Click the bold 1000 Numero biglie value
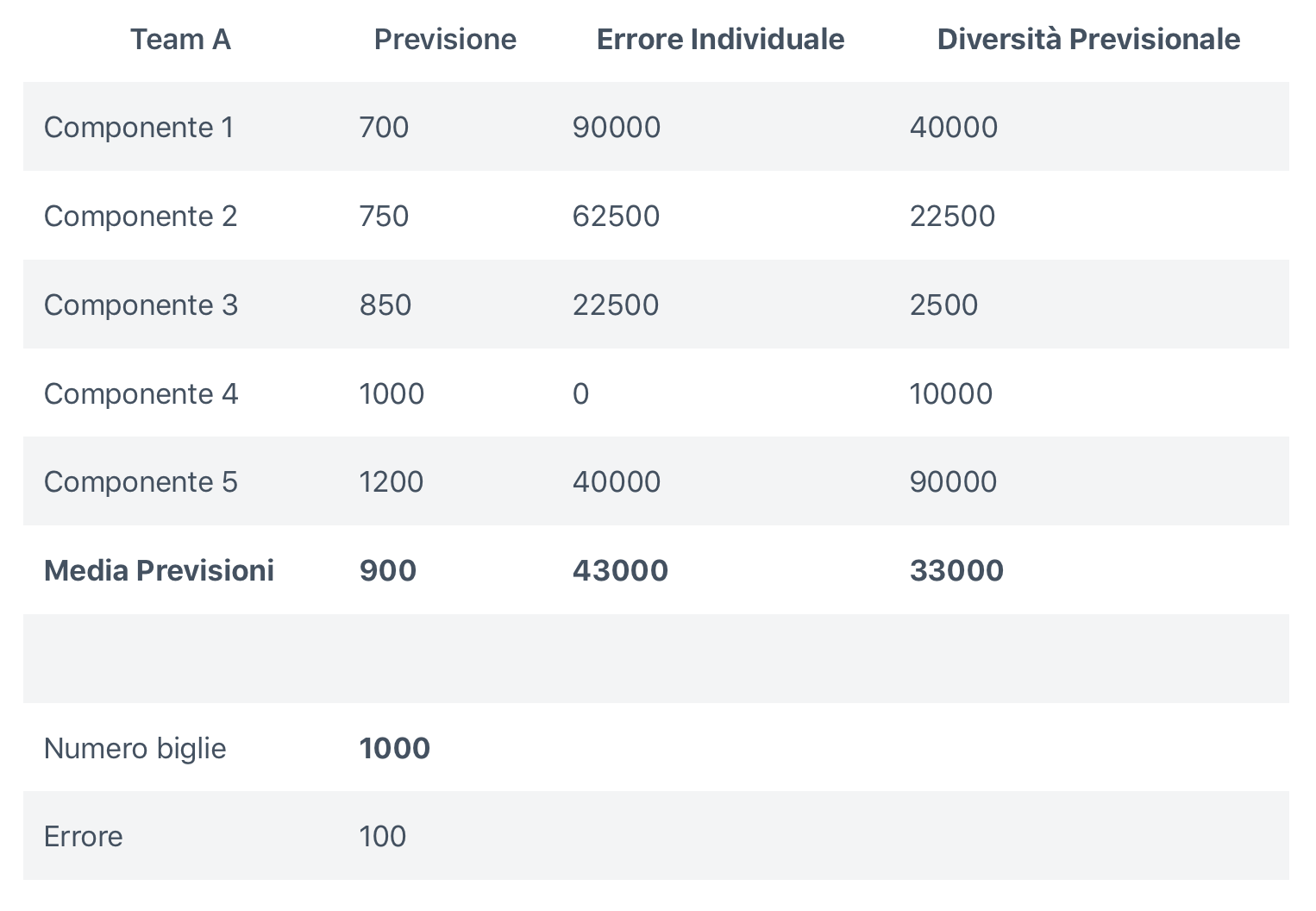The width and height of the screenshot is (1316, 911). [394, 749]
